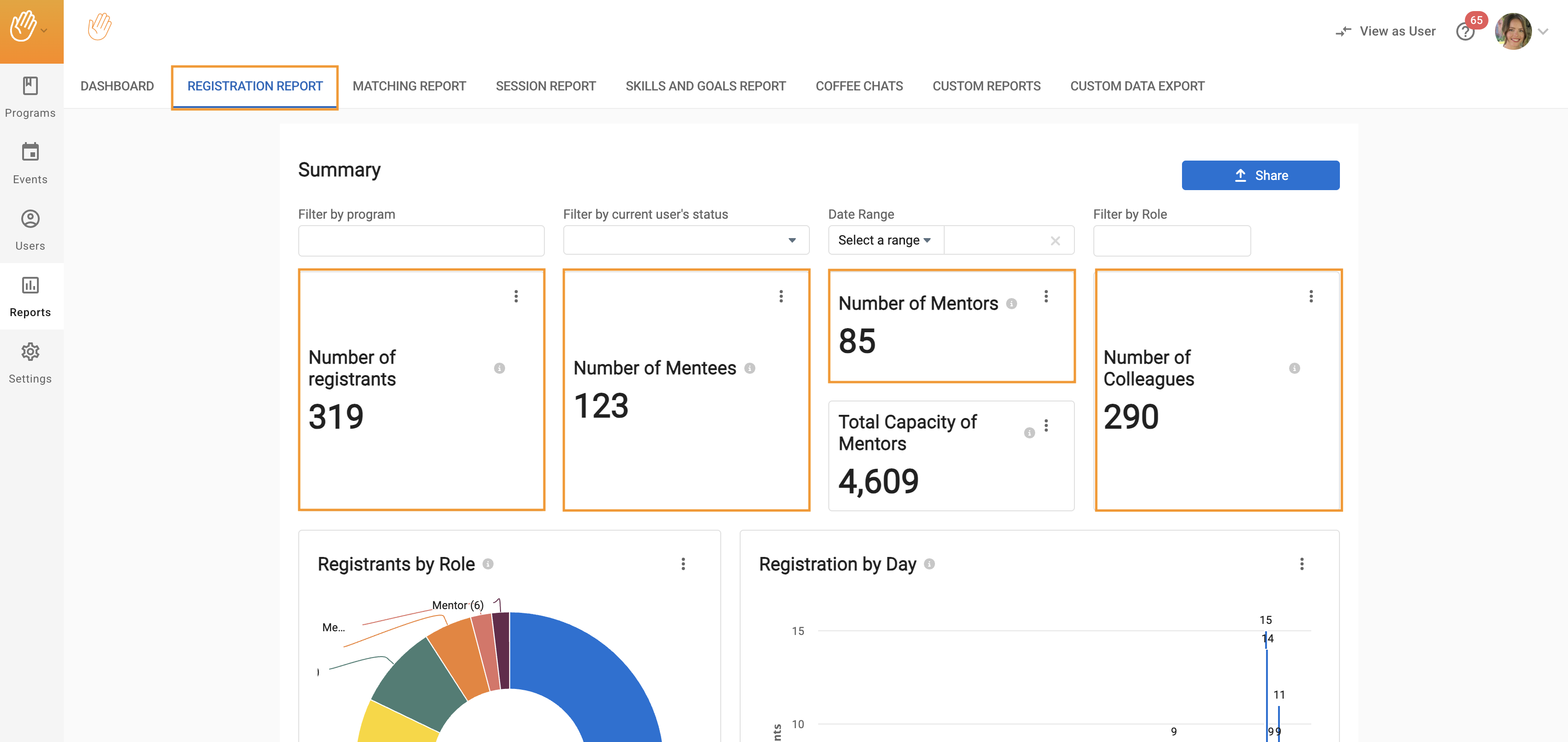This screenshot has width=1568, height=742.
Task: Open the Coffee Chats tab
Action: point(859,86)
